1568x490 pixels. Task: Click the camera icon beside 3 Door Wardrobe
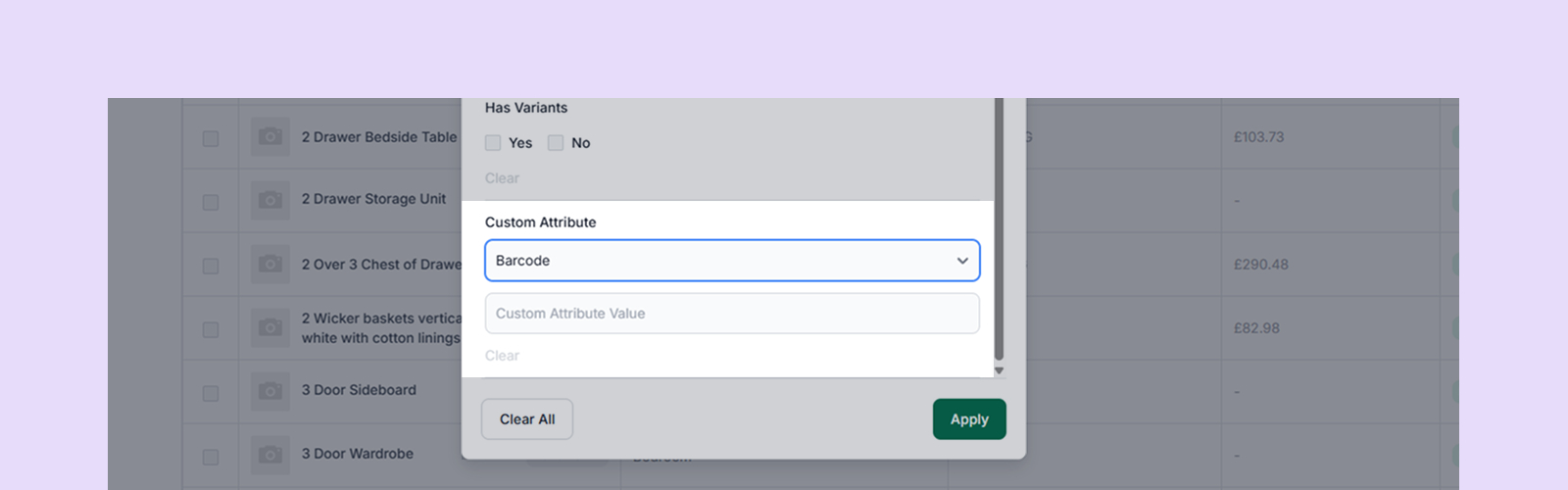coord(270,455)
